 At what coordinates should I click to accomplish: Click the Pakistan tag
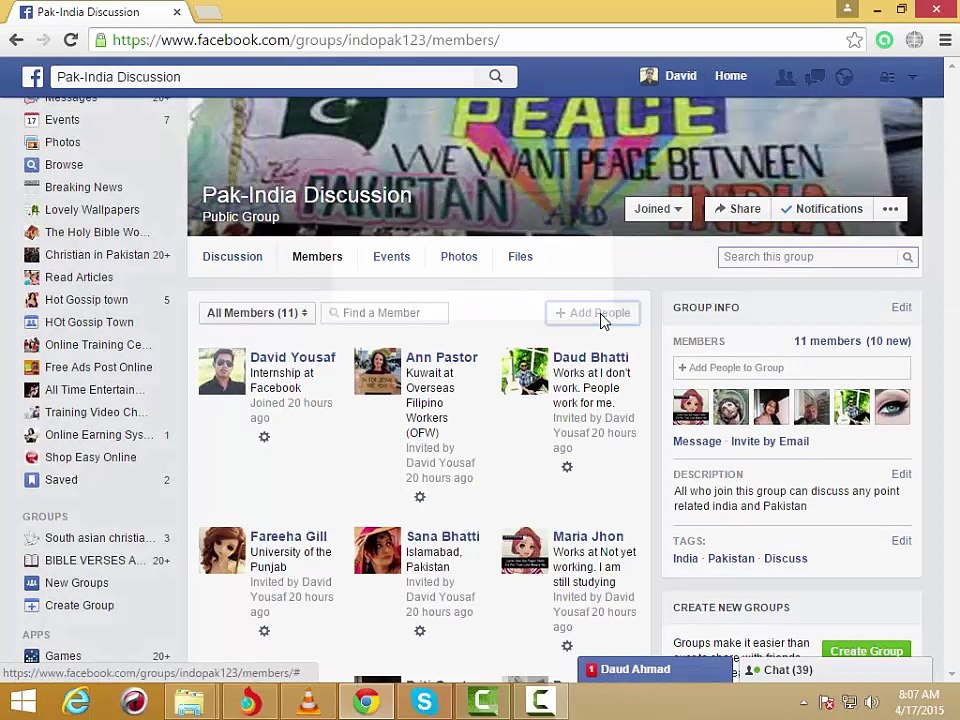tap(731, 558)
